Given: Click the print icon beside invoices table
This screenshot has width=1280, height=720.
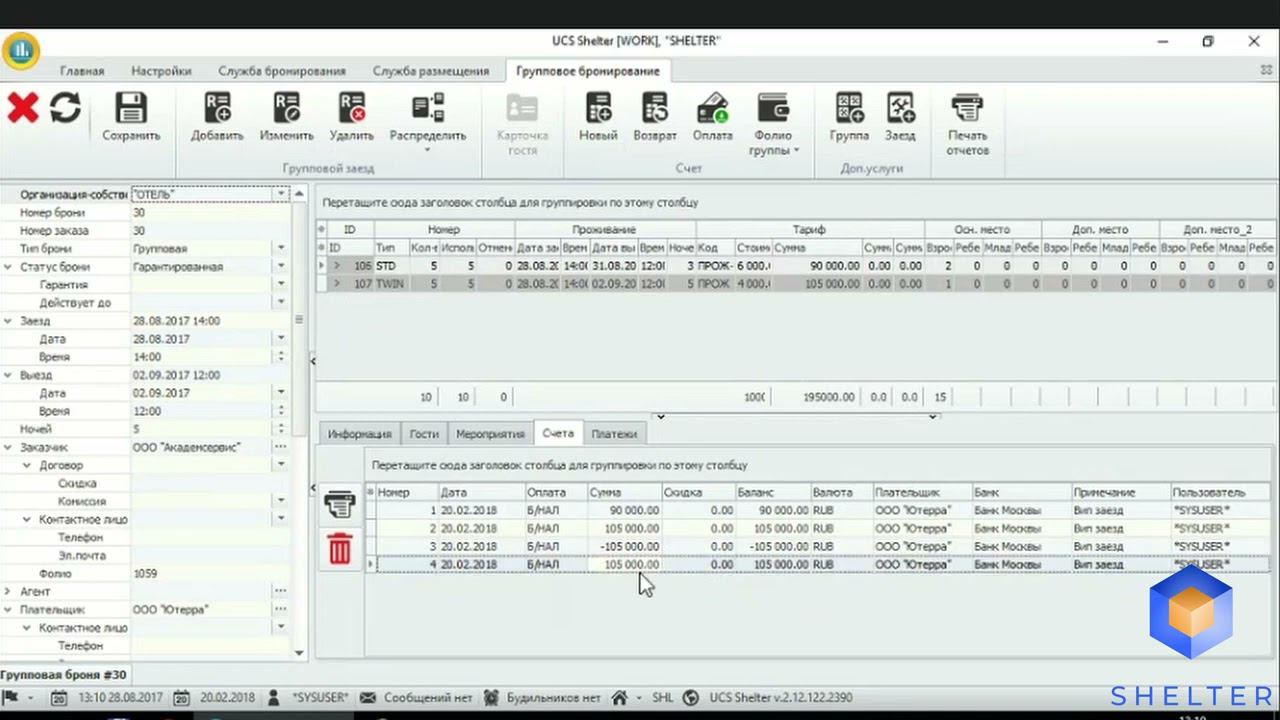Looking at the screenshot, I should click(340, 504).
